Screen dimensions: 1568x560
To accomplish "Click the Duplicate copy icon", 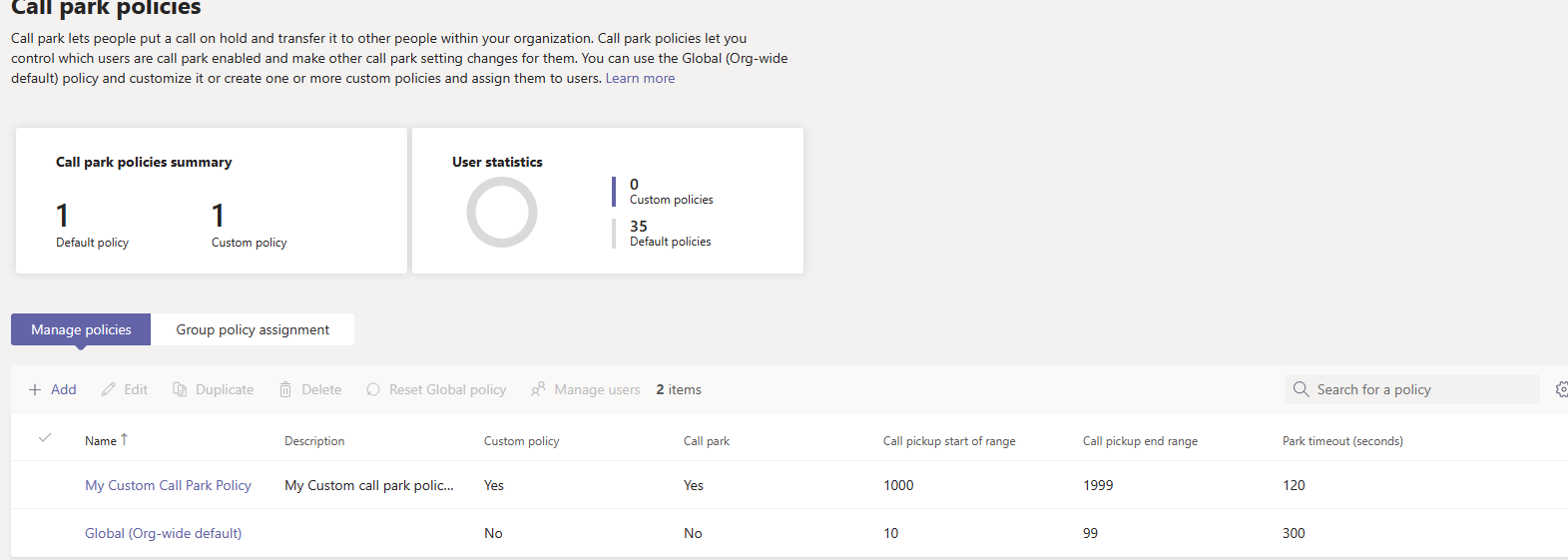I will coord(180,389).
